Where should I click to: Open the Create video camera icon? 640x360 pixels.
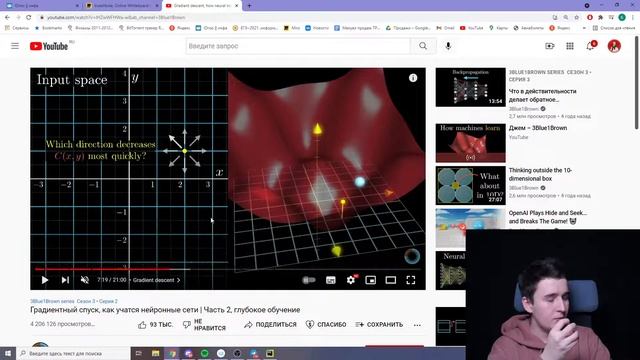click(550, 46)
